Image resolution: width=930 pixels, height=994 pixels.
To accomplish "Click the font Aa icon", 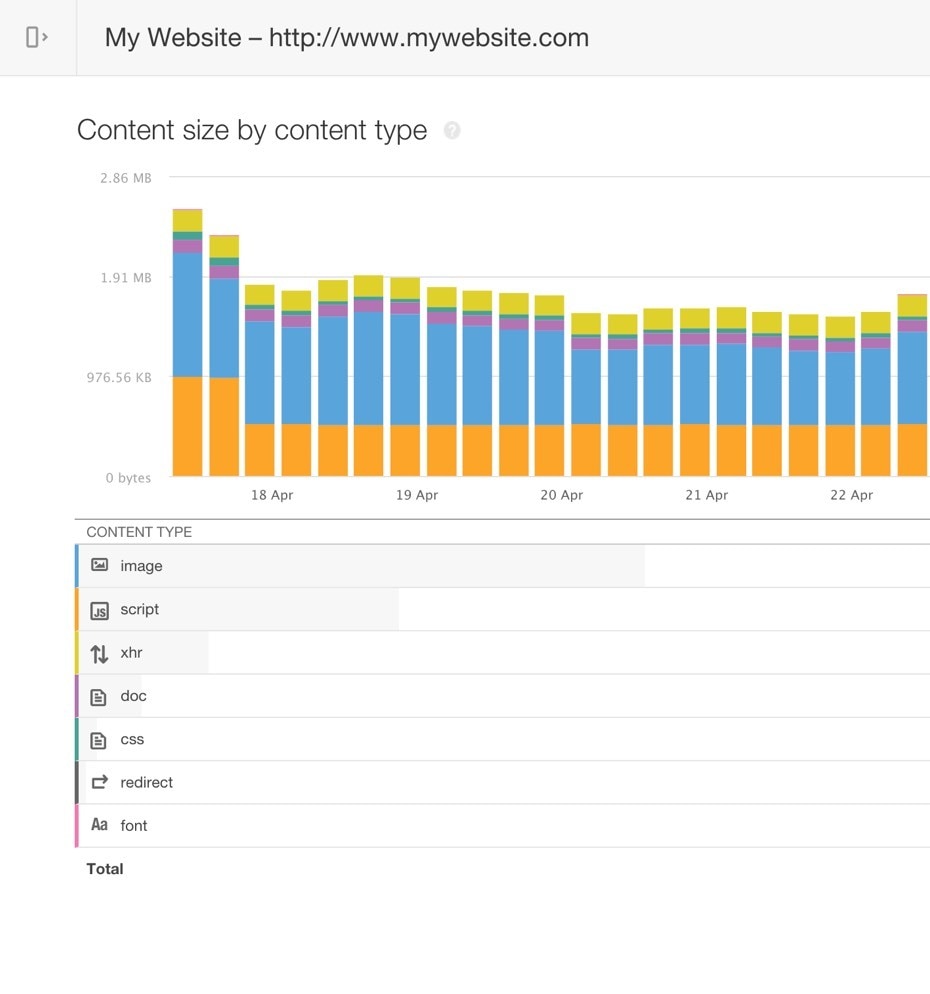I will pos(99,826).
